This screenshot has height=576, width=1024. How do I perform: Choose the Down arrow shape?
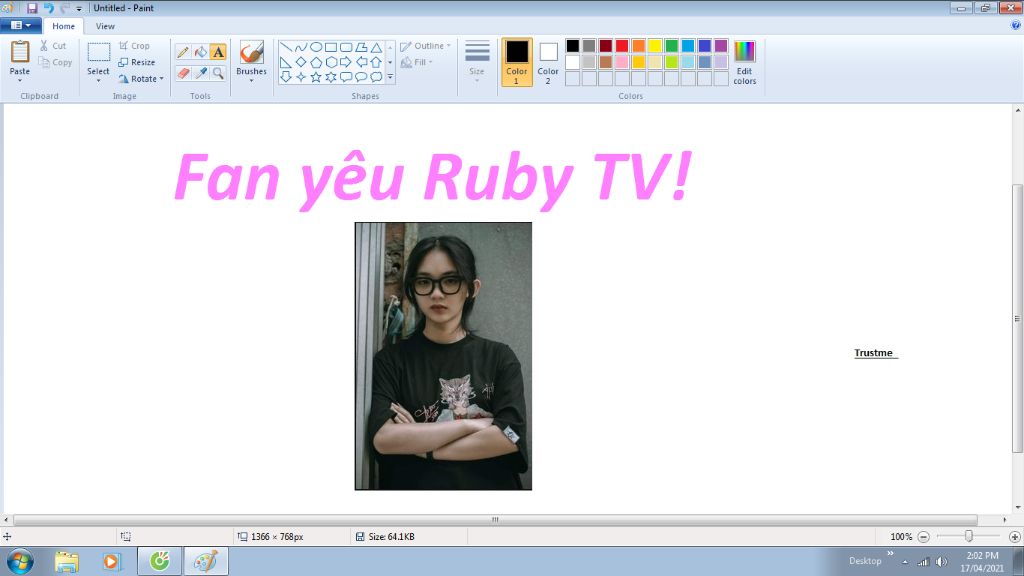(x=285, y=77)
